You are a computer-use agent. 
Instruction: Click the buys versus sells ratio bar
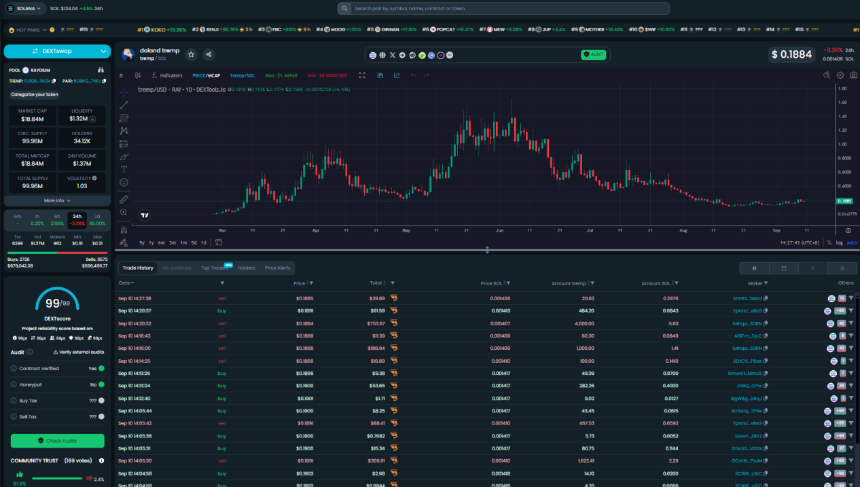[x=57, y=253]
